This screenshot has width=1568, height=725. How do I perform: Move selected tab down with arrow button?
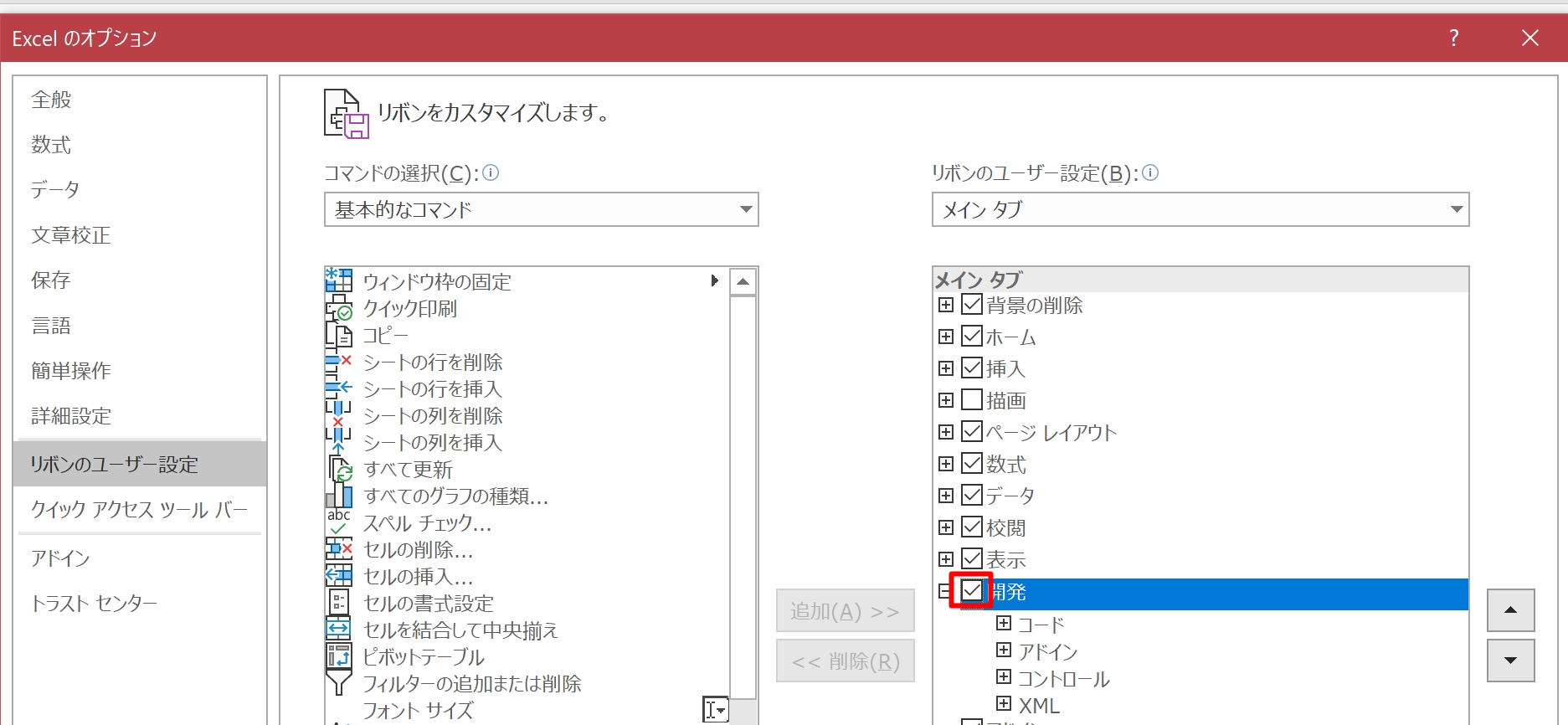coord(1510,661)
